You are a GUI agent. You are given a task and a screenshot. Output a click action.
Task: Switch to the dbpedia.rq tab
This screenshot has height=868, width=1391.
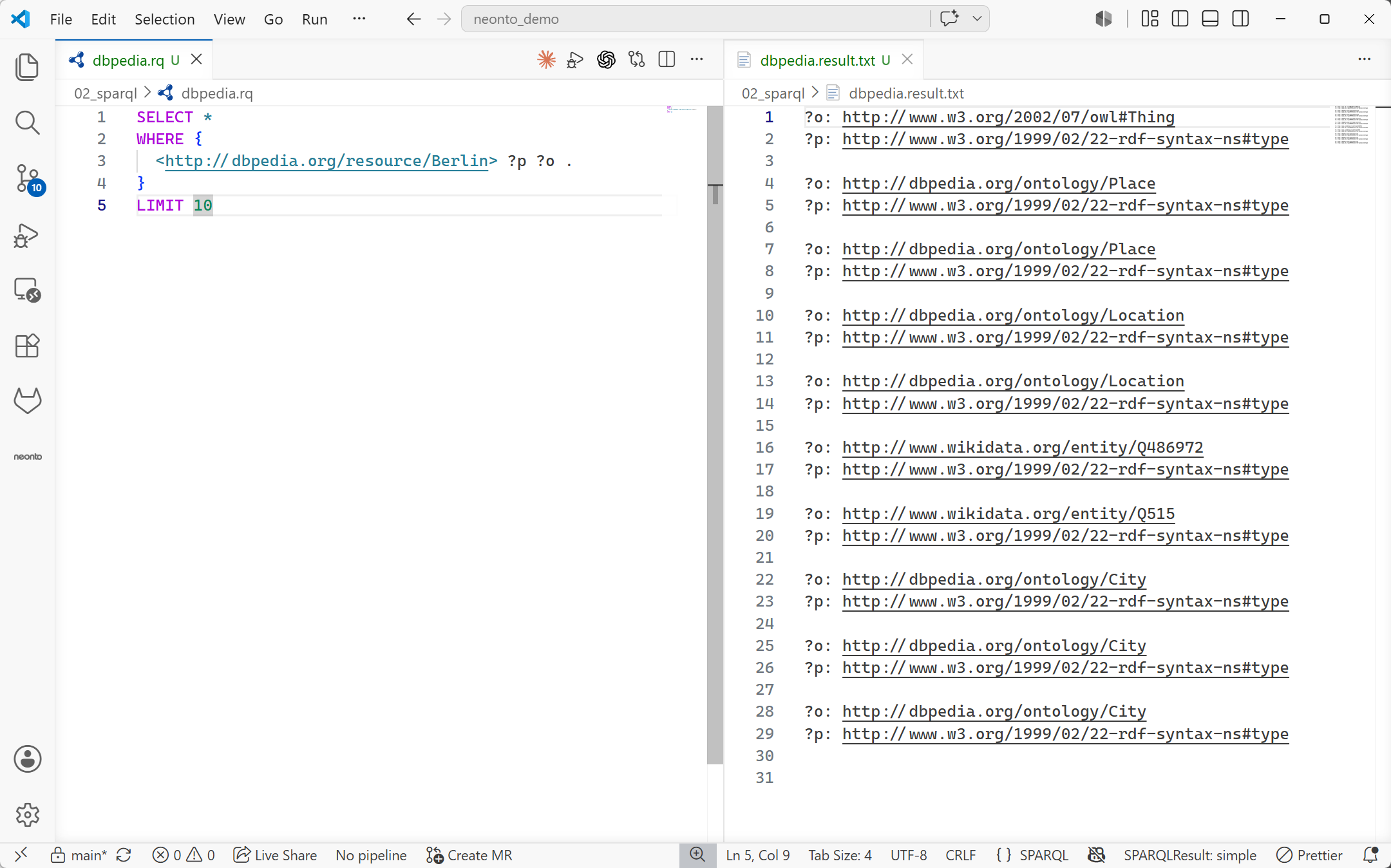(134, 60)
